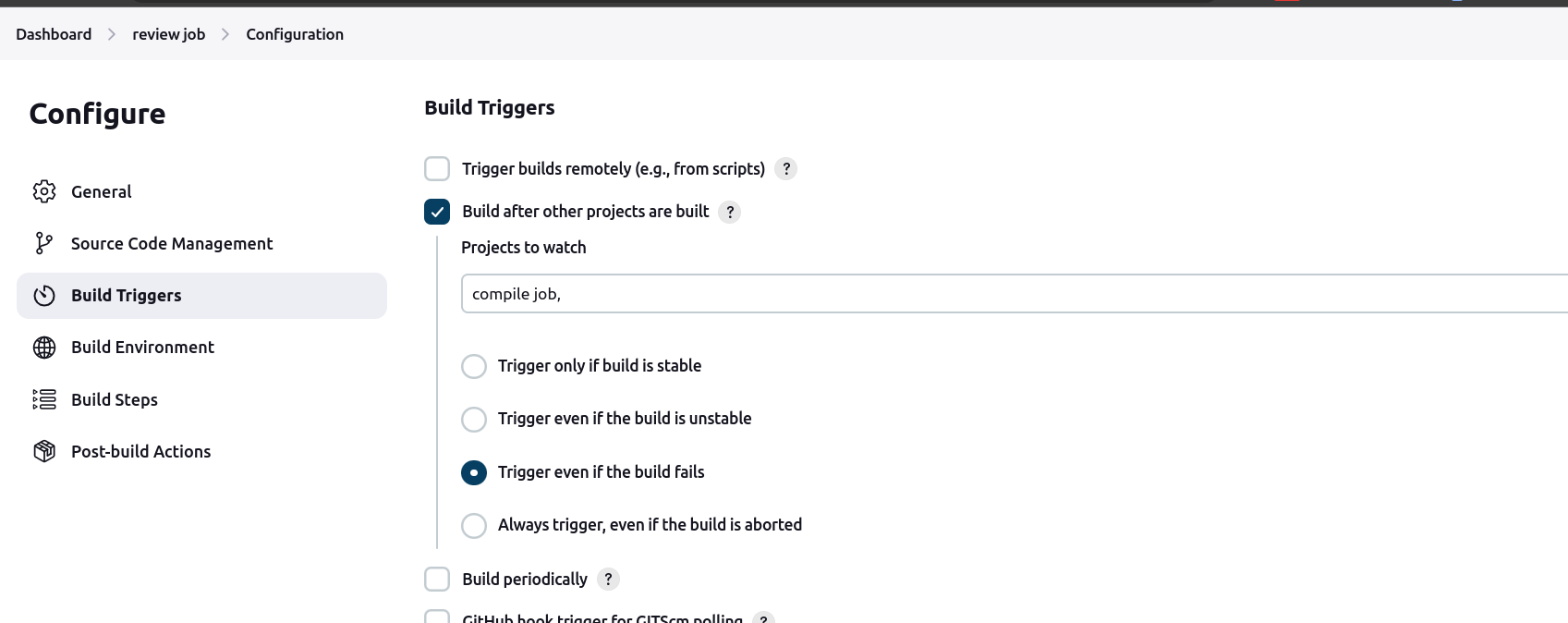Viewport: 1568px width, 623px height.
Task: Switch to the General configuration section
Action: (x=101, y=191)
